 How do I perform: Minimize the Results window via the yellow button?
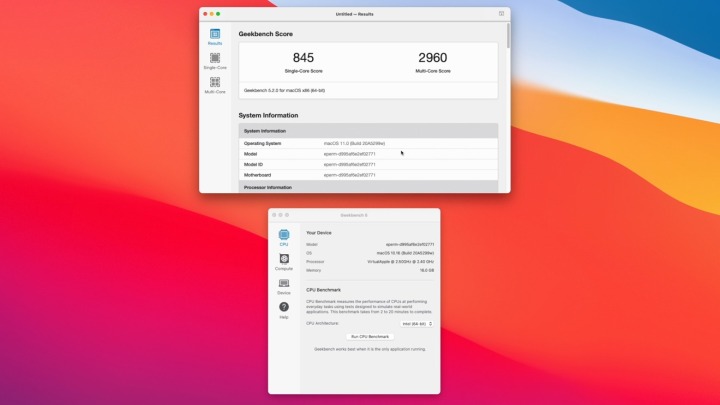(212, 14)
